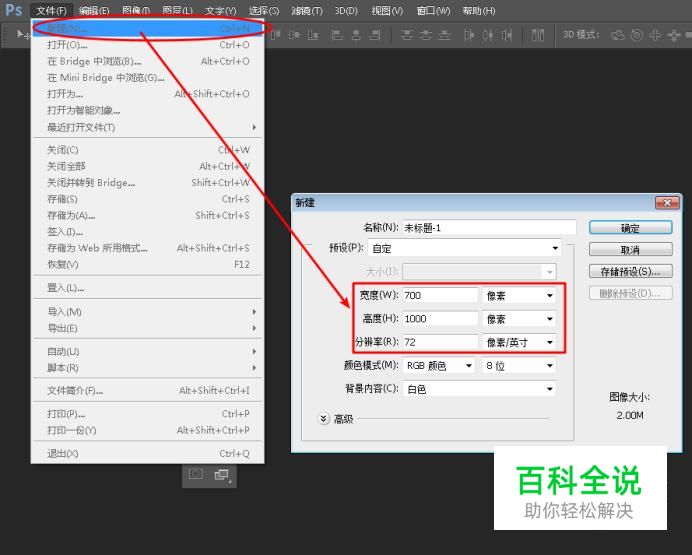Click the auto-align layers icon
Screen dimensions: 692x555
click(538, 35)
